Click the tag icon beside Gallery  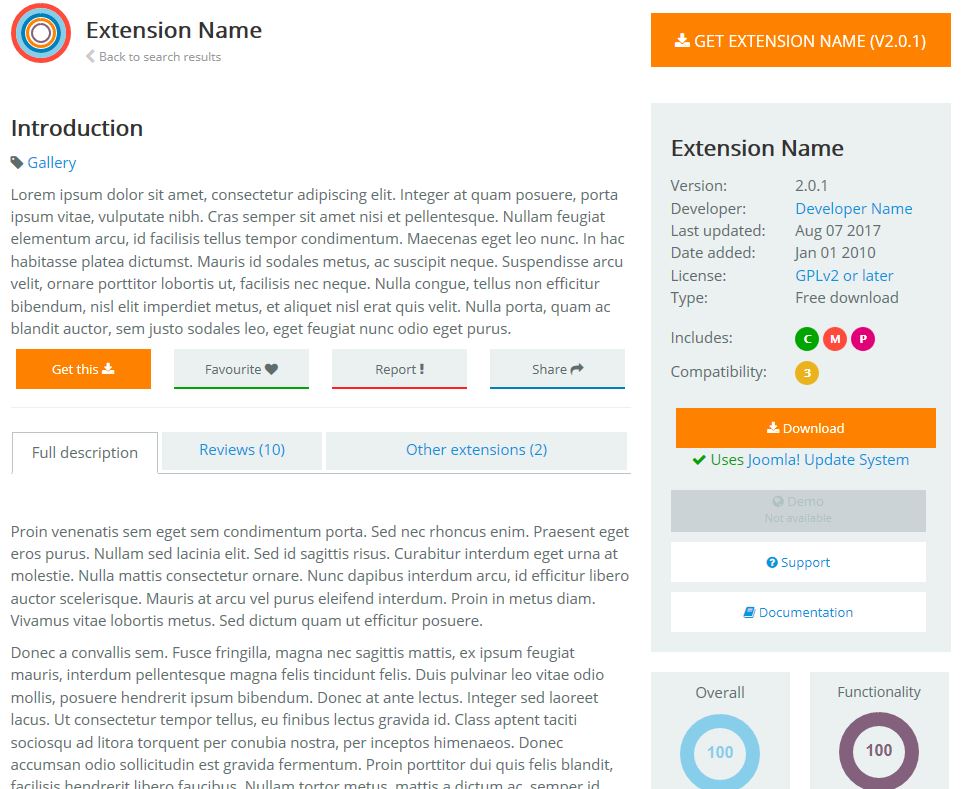click(x=17, y=162)
